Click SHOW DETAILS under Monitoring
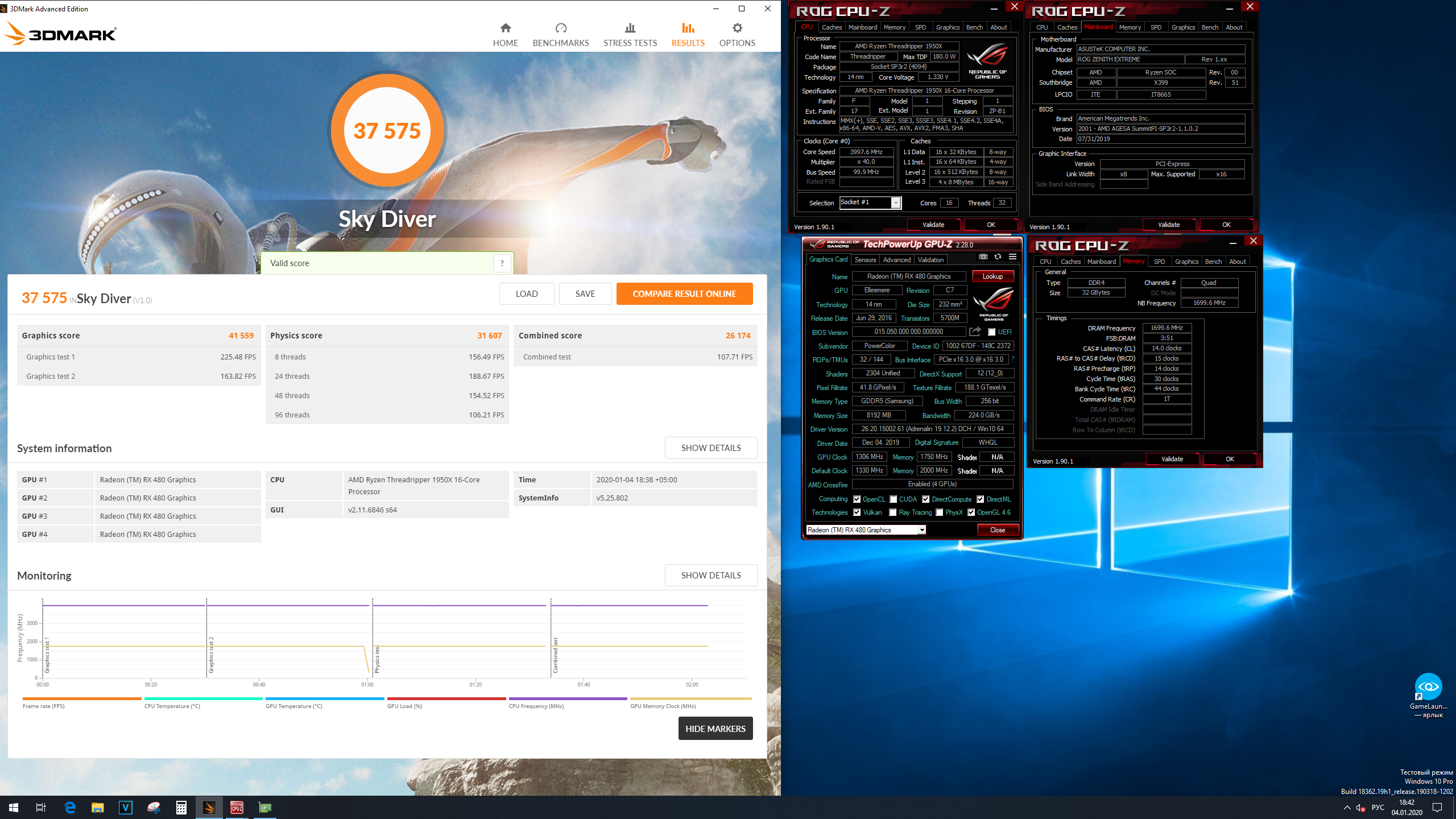1456x819 pixels. pos(711,576)
